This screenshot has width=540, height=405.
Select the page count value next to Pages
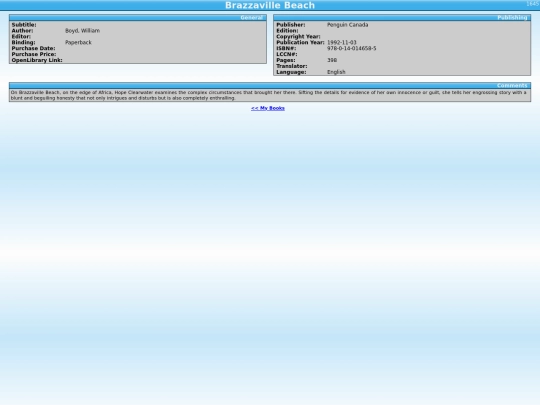coord(332,60)
